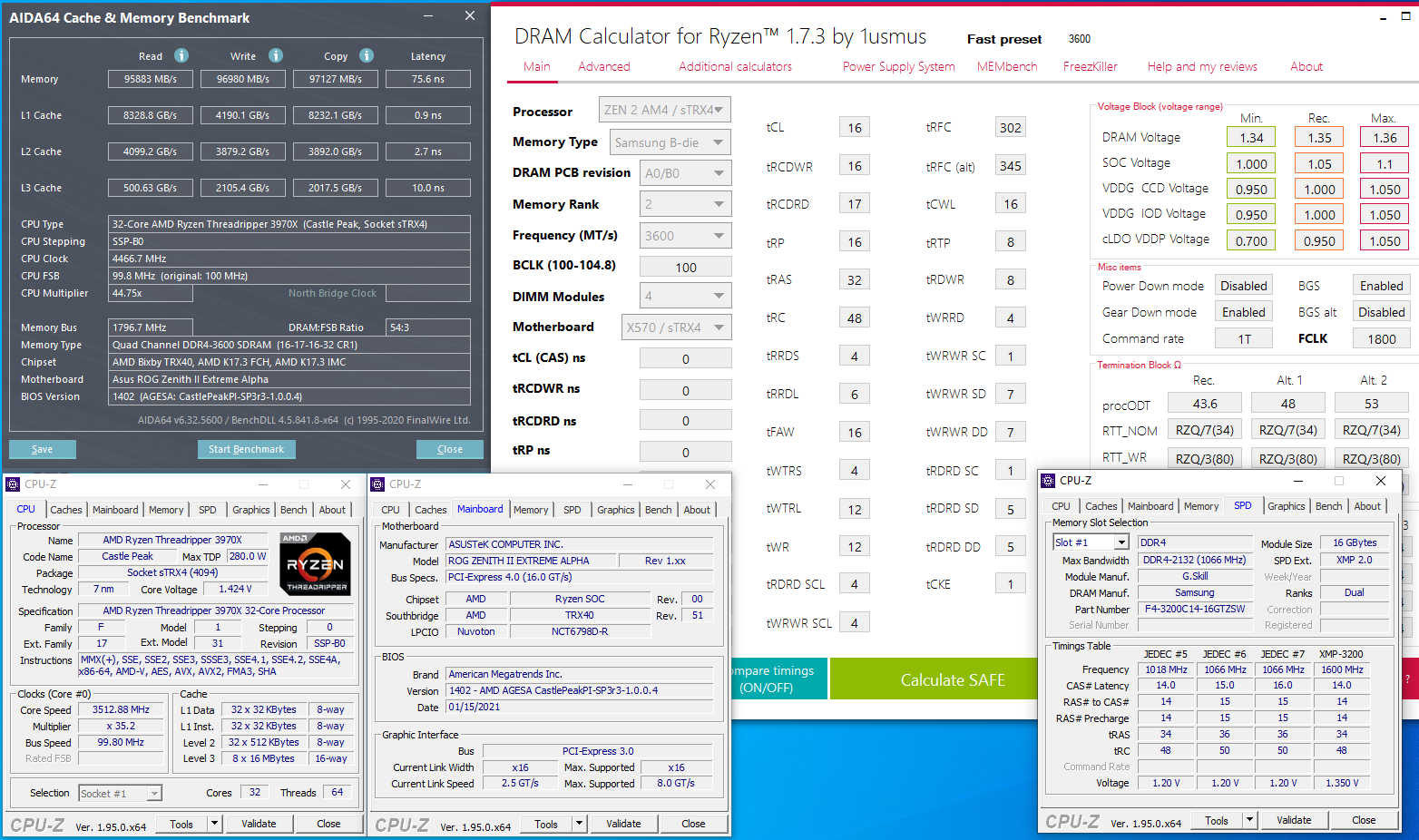Viewport: 1419px width, 840px height.
Task: Open Help and my reviews tab
Action: click(1202, 66)
